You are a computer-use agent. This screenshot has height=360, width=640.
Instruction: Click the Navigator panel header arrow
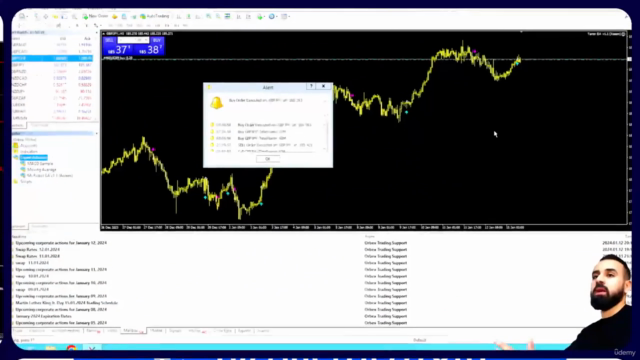coord(97,133)
